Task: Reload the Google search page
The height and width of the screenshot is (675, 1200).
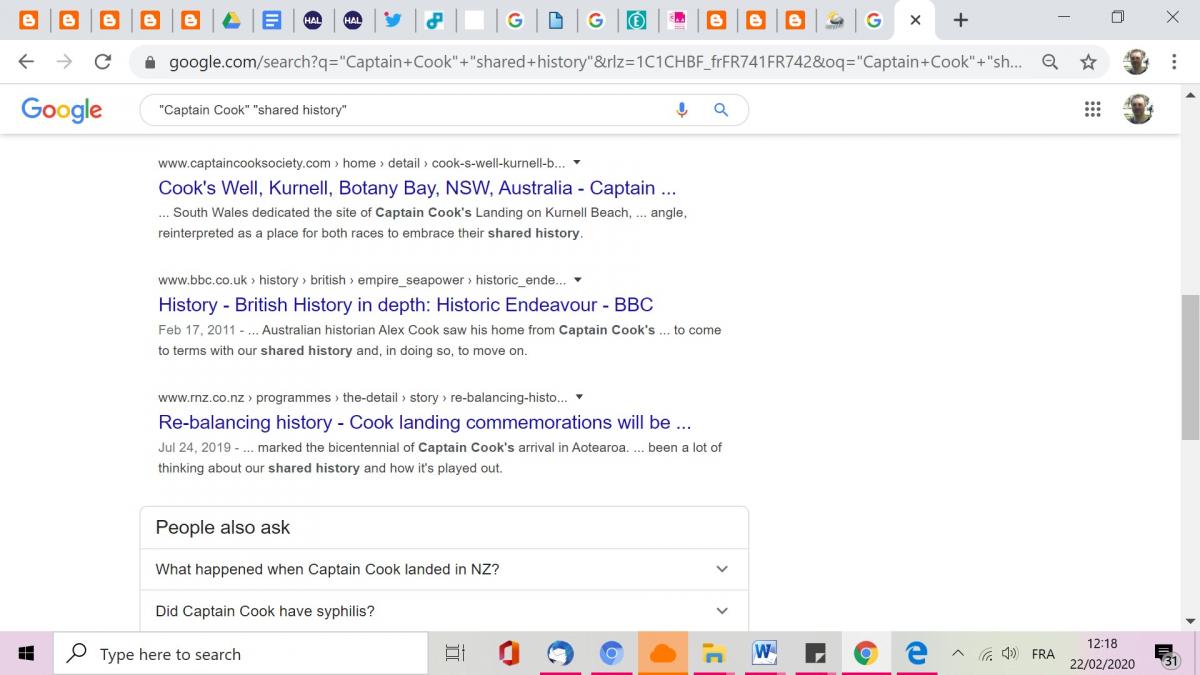Action: click(102, 62)
